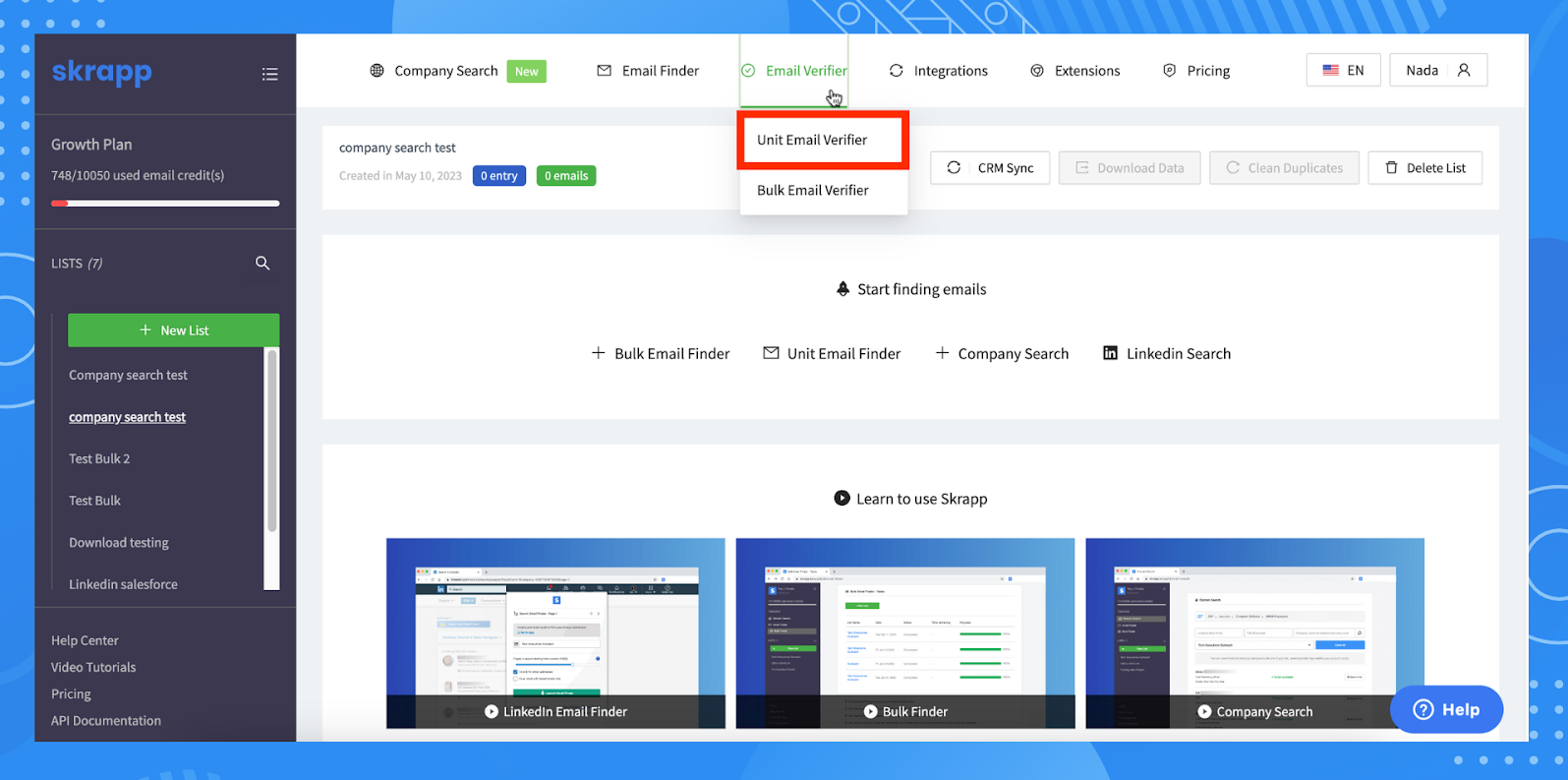
Task: Open underlined 'company search test' list
Action: (127, 417)
